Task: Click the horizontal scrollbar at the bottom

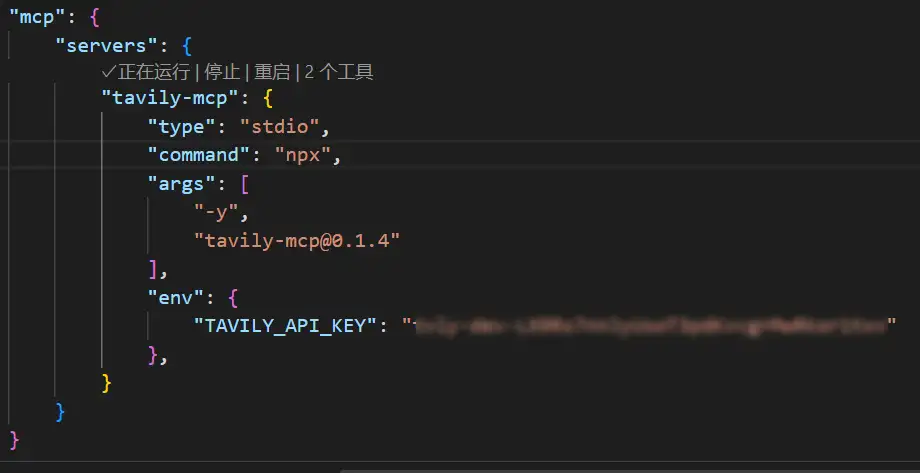Action: (630, 469)
